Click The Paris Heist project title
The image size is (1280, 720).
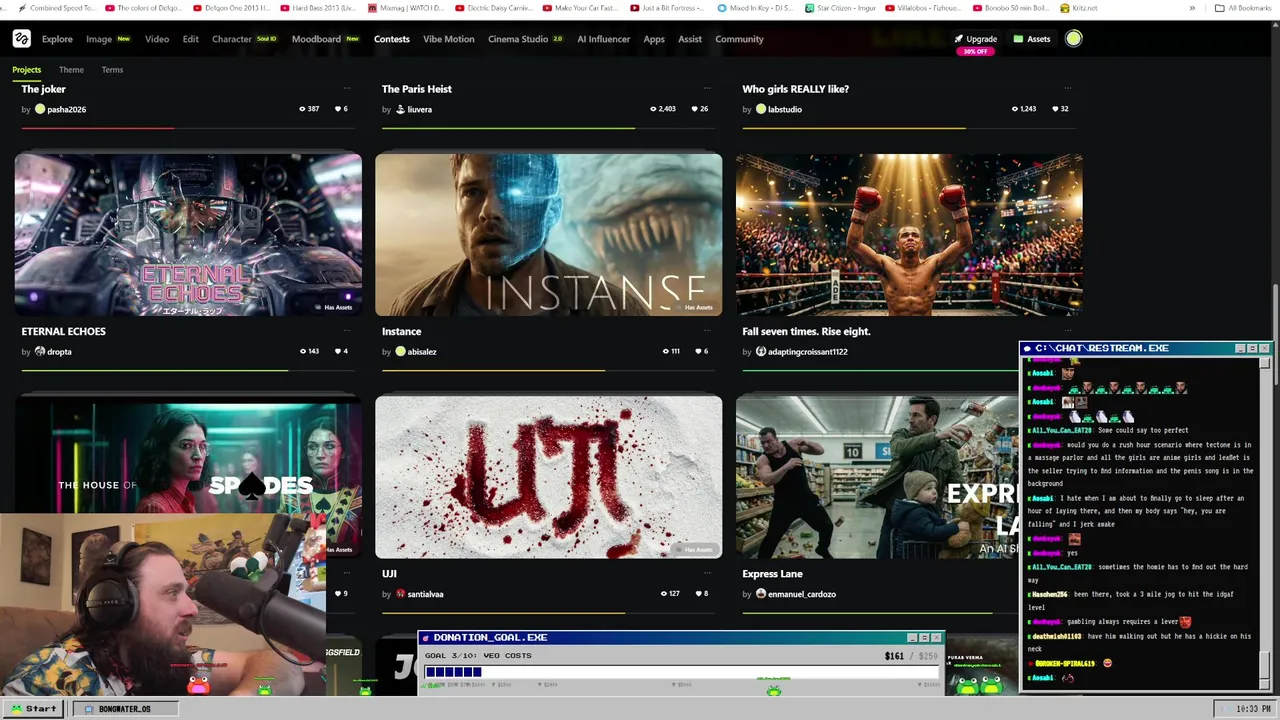tap(417, 89)
